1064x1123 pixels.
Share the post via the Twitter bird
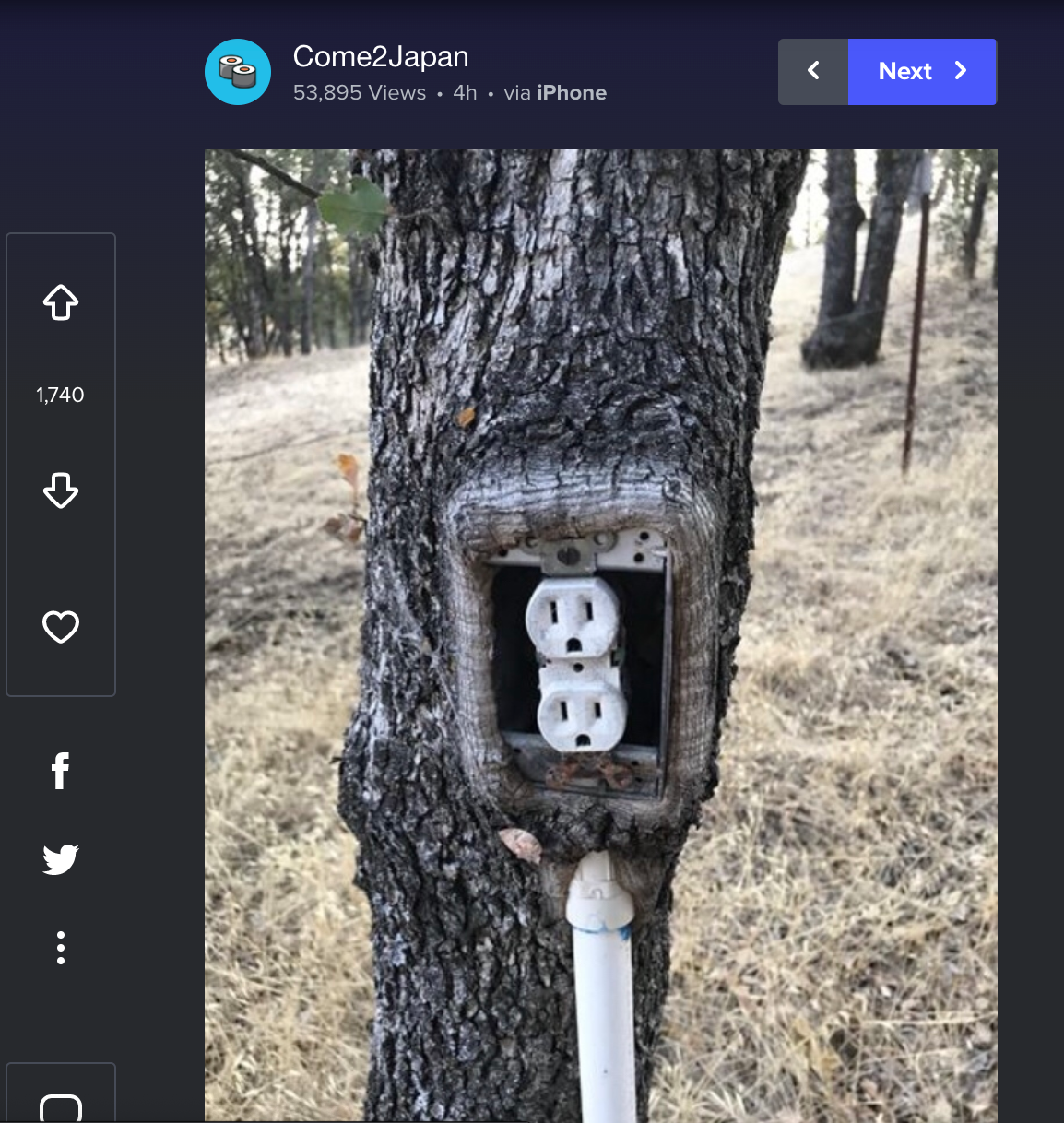pyautogui.click(x=61, y=859)
